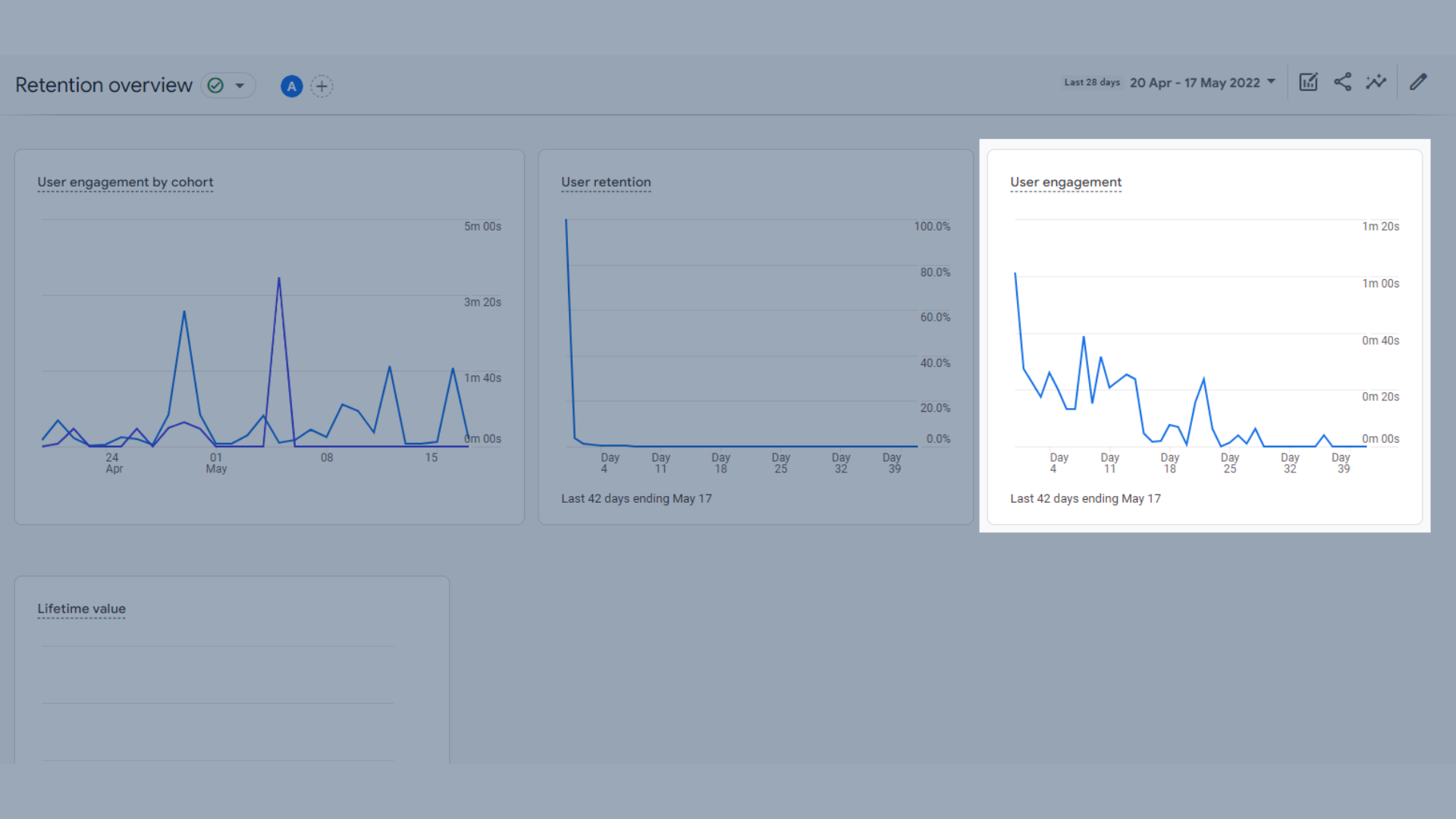The height and width of the screenshot is (819, 1456).
Task: Click the tallest purple spike in the cohort chart
Action: pos(279,278)
